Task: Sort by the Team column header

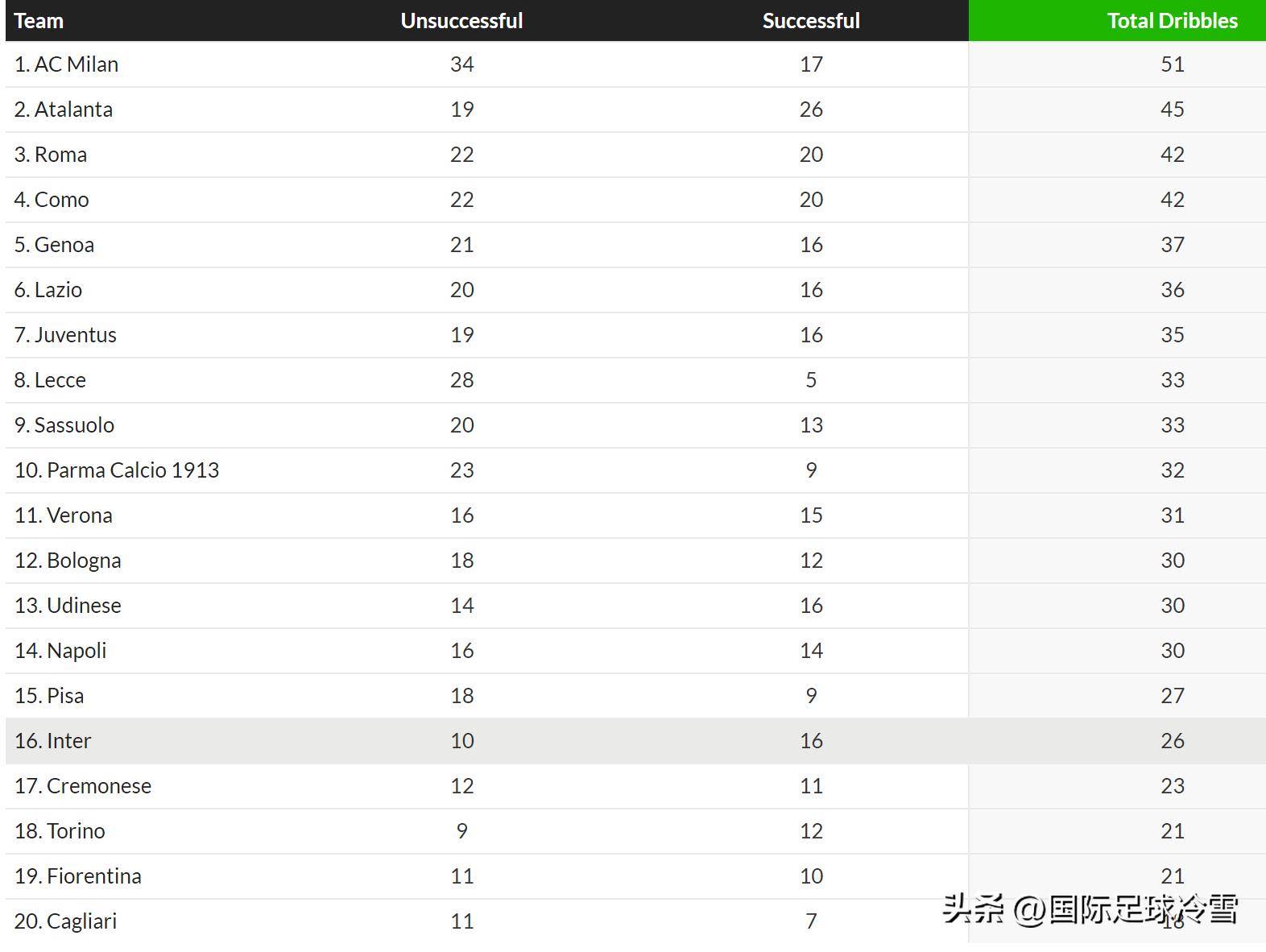Action: pos(39,21)
